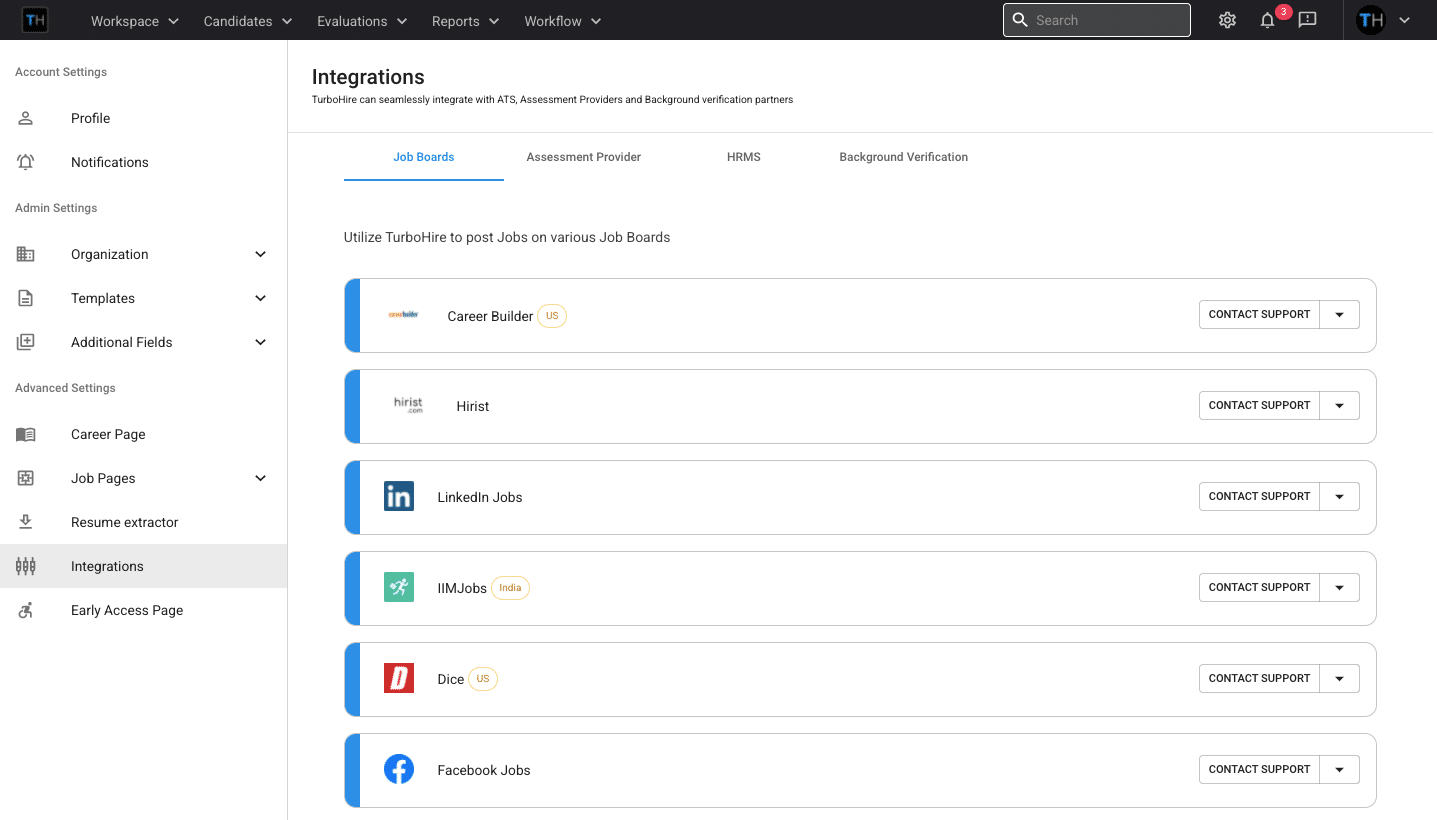Viewport: 1437px width, 820px height.
Task: Click Contact Support for LinkedIn Jobs
Action: point(1258,496)
